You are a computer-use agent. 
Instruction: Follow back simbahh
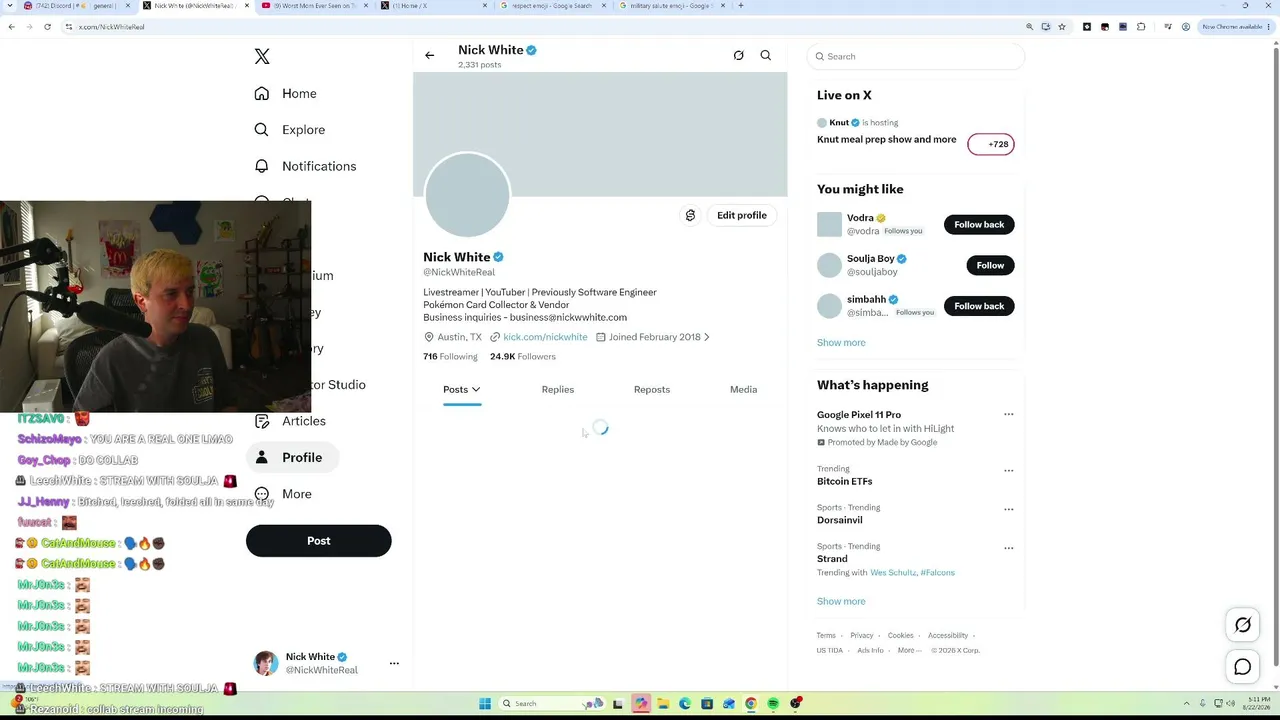[x=979, y=306]
